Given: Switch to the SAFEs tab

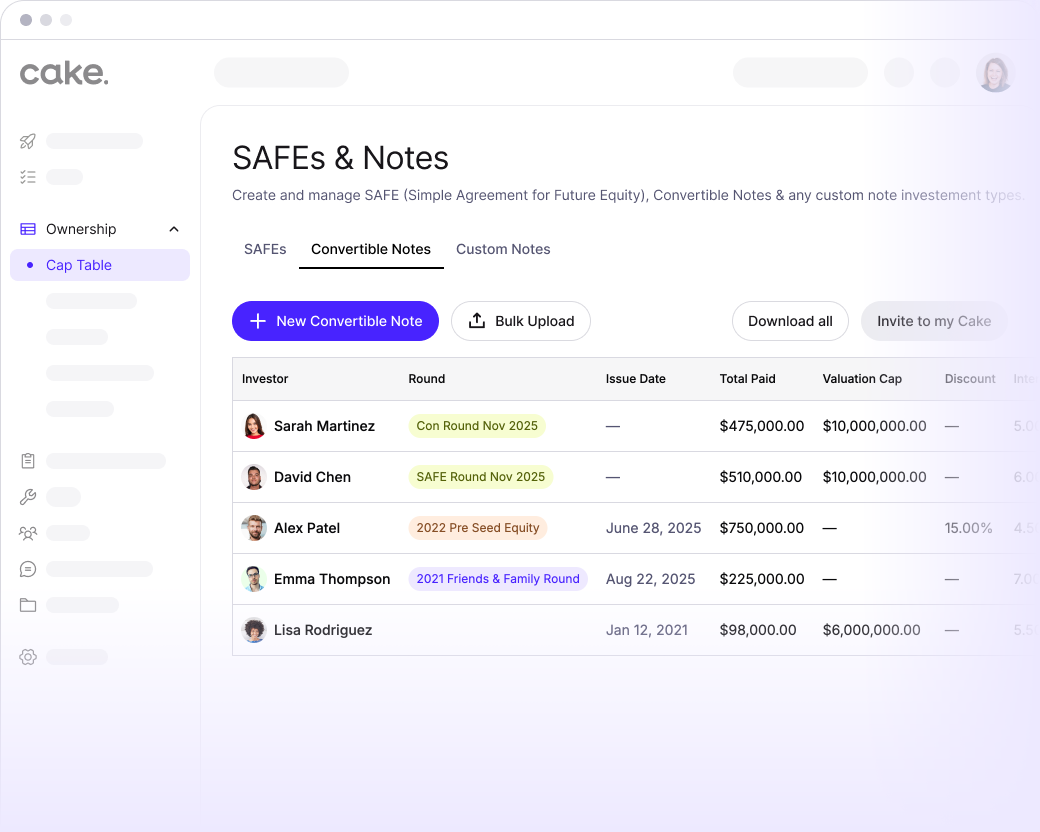Looking at the screenshot, I should click(265, 249).
